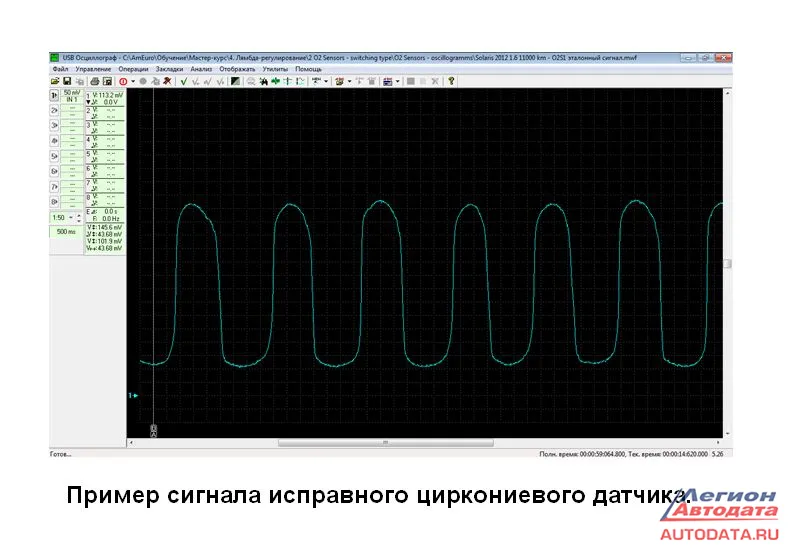Click the IN 1 input selector field

coord(72,100)
